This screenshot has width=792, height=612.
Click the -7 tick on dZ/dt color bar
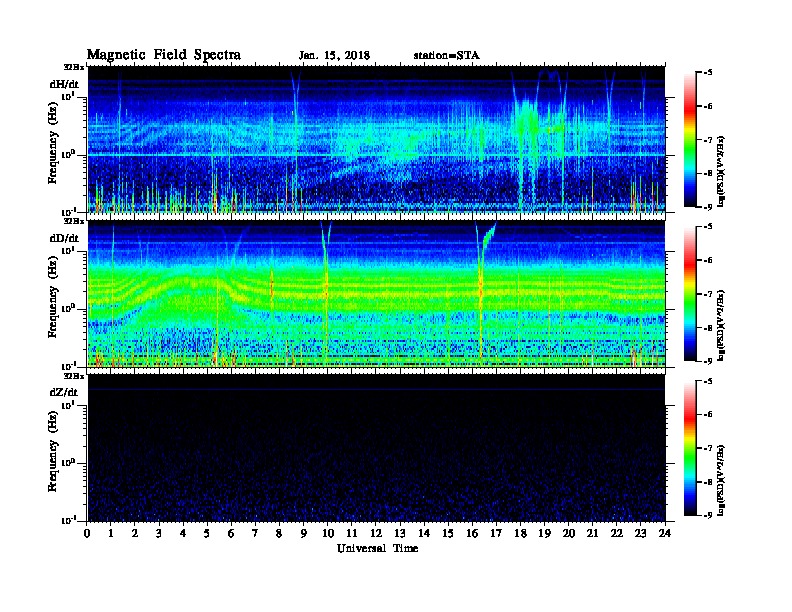(x=708, y=448)
